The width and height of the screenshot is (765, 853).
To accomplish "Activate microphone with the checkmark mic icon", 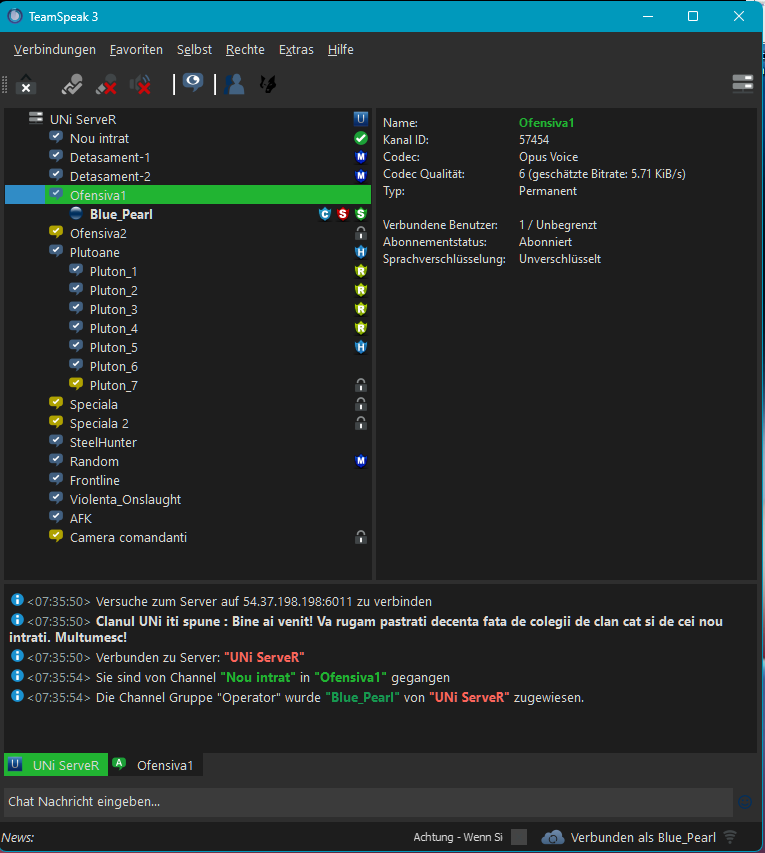I will [x=72, y=84].
